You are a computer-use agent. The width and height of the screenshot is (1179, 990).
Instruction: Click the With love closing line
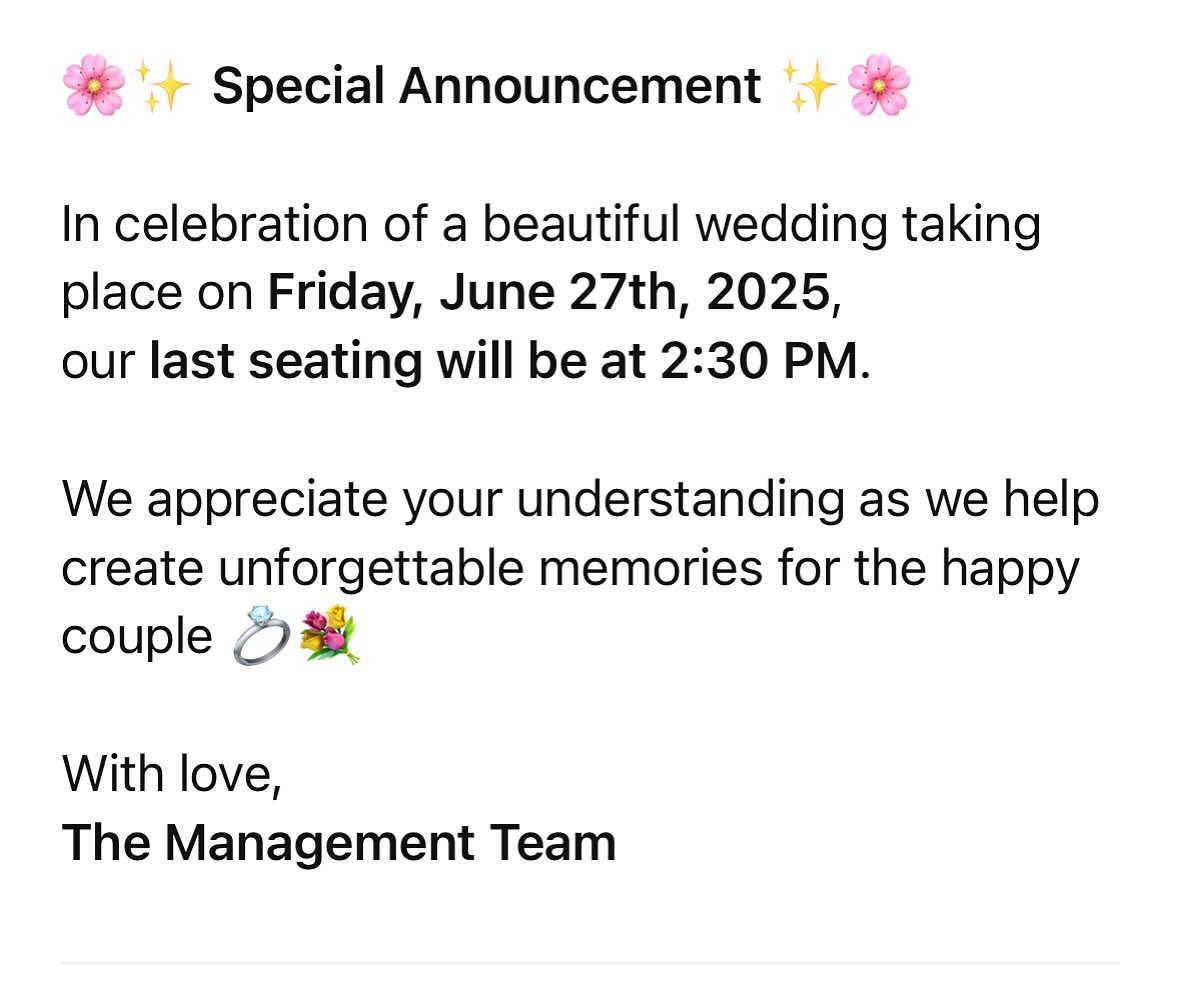pos(171,774)
